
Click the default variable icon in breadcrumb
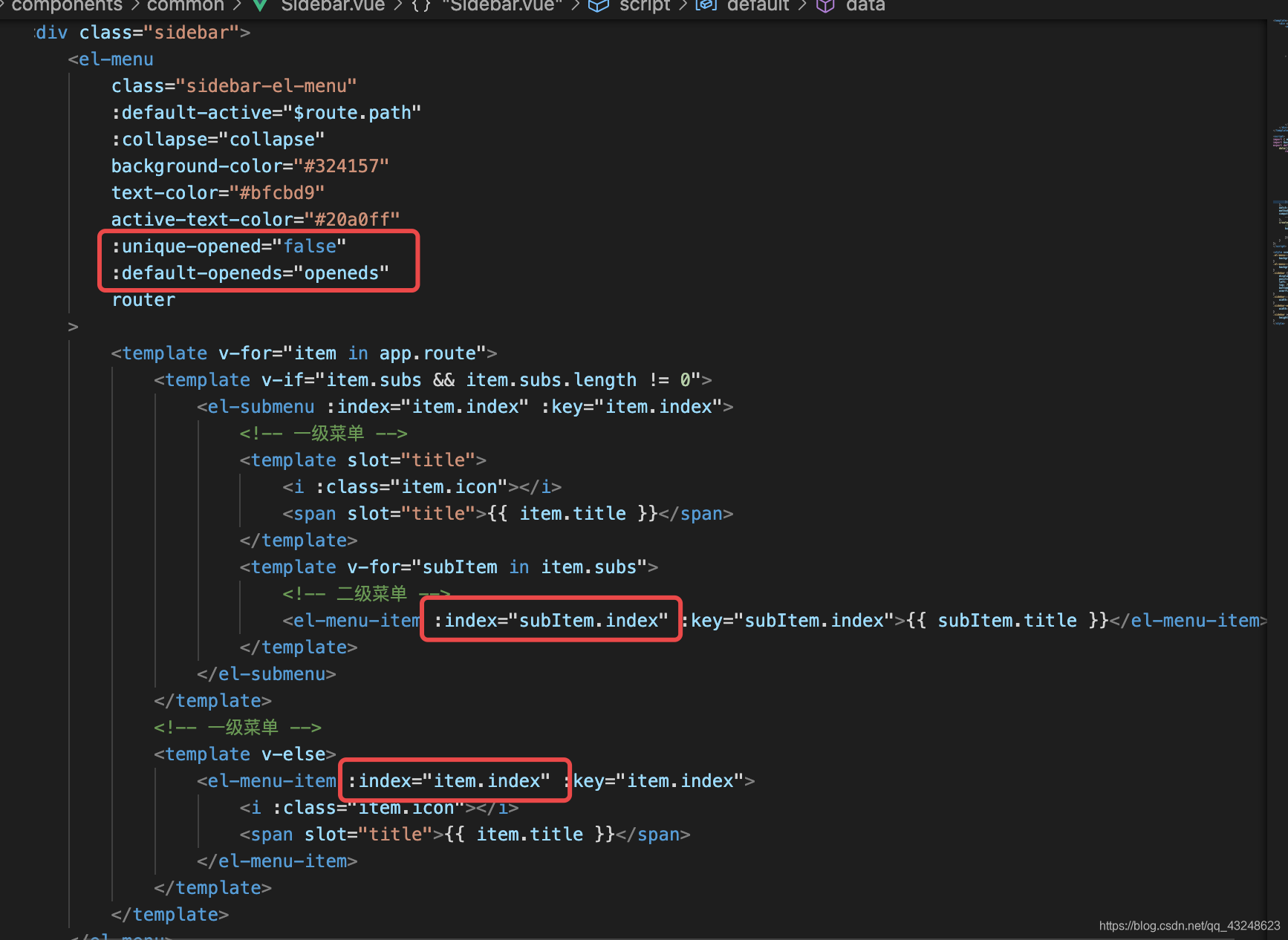pyautogui.click(x=706, y=5)
